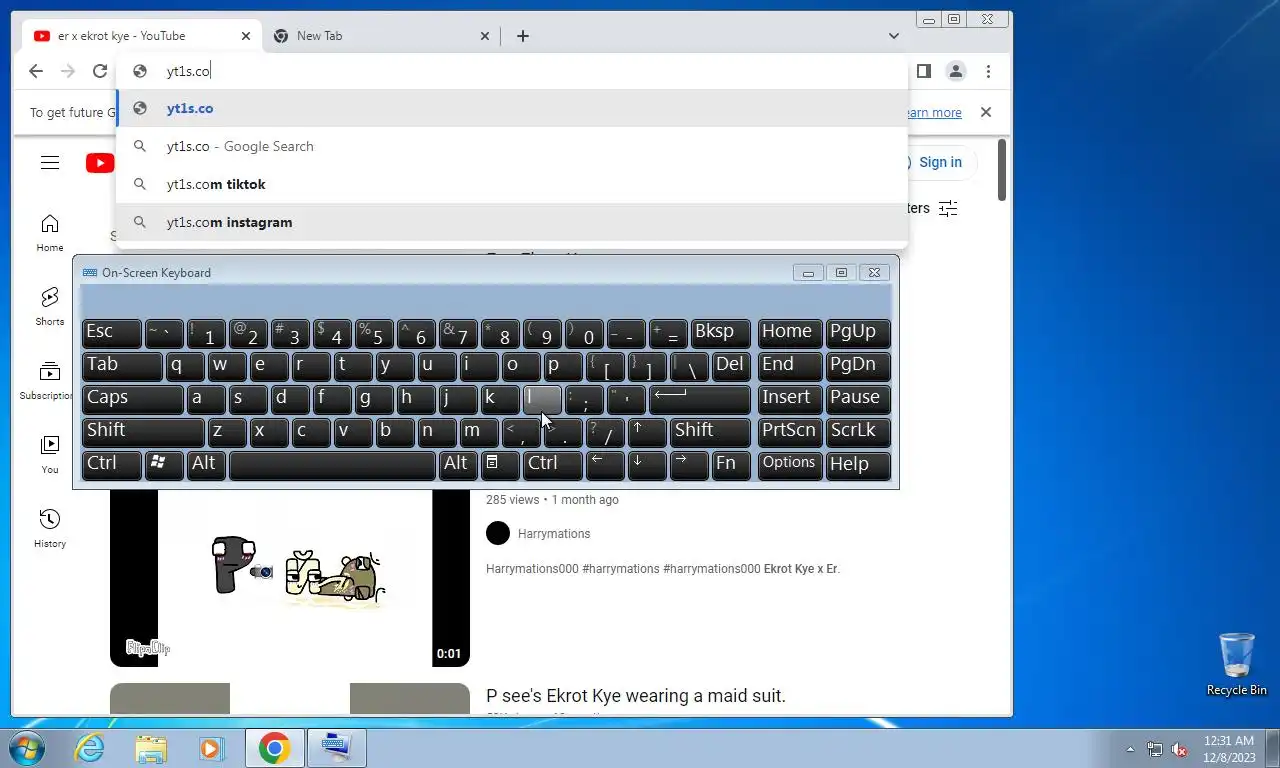The image size is (1280, 768).
Task: Click the Chrome back arrow
Action: (36, 71)
